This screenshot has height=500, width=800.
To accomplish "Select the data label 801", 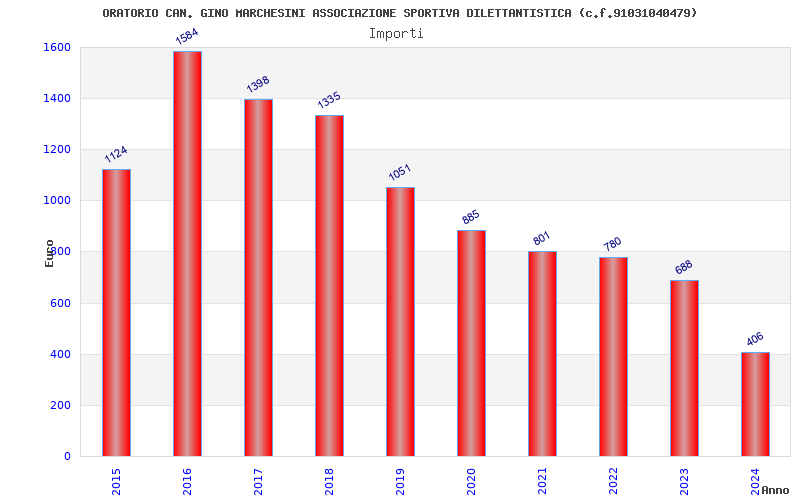I will (541, 238).
